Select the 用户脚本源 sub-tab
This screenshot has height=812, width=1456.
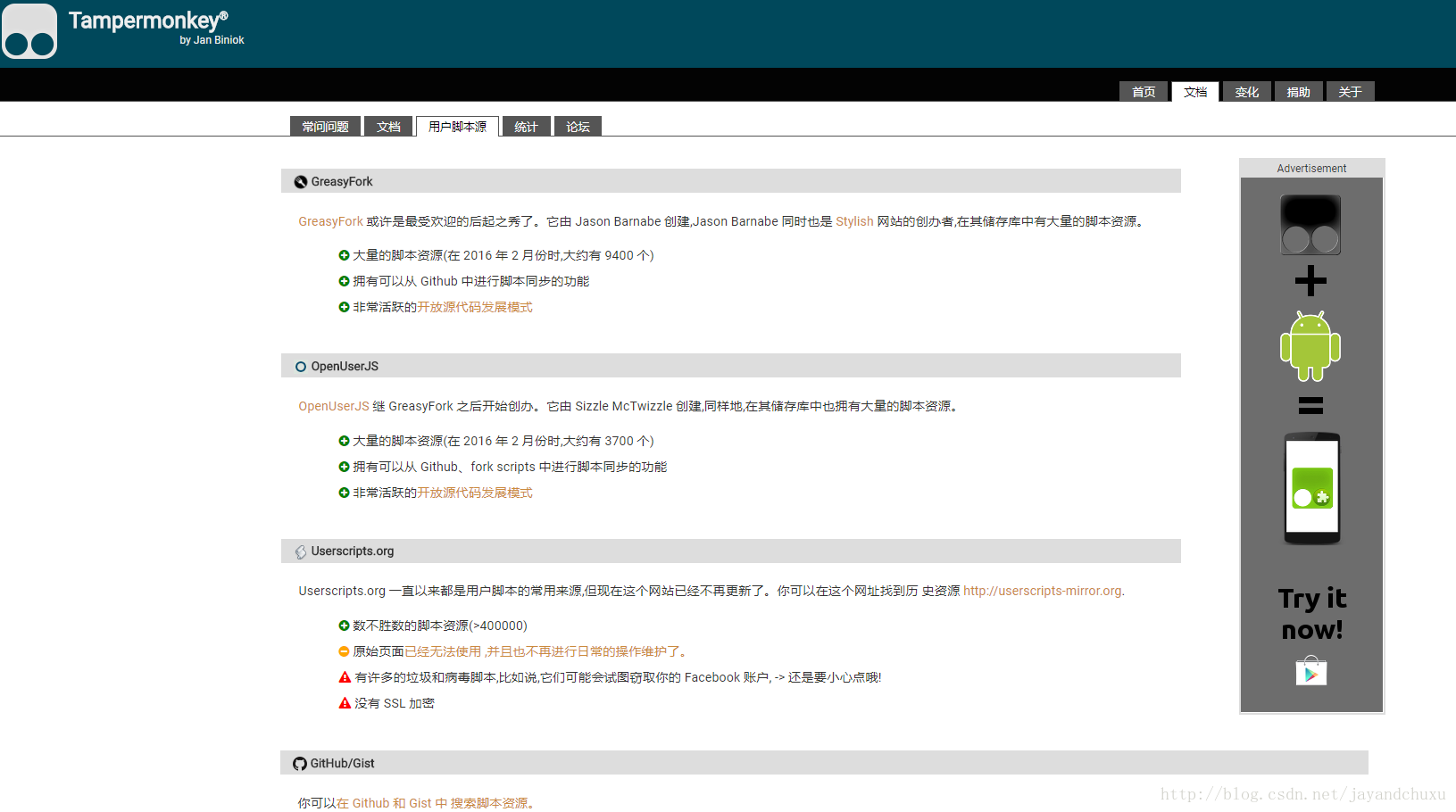[457, 127]
